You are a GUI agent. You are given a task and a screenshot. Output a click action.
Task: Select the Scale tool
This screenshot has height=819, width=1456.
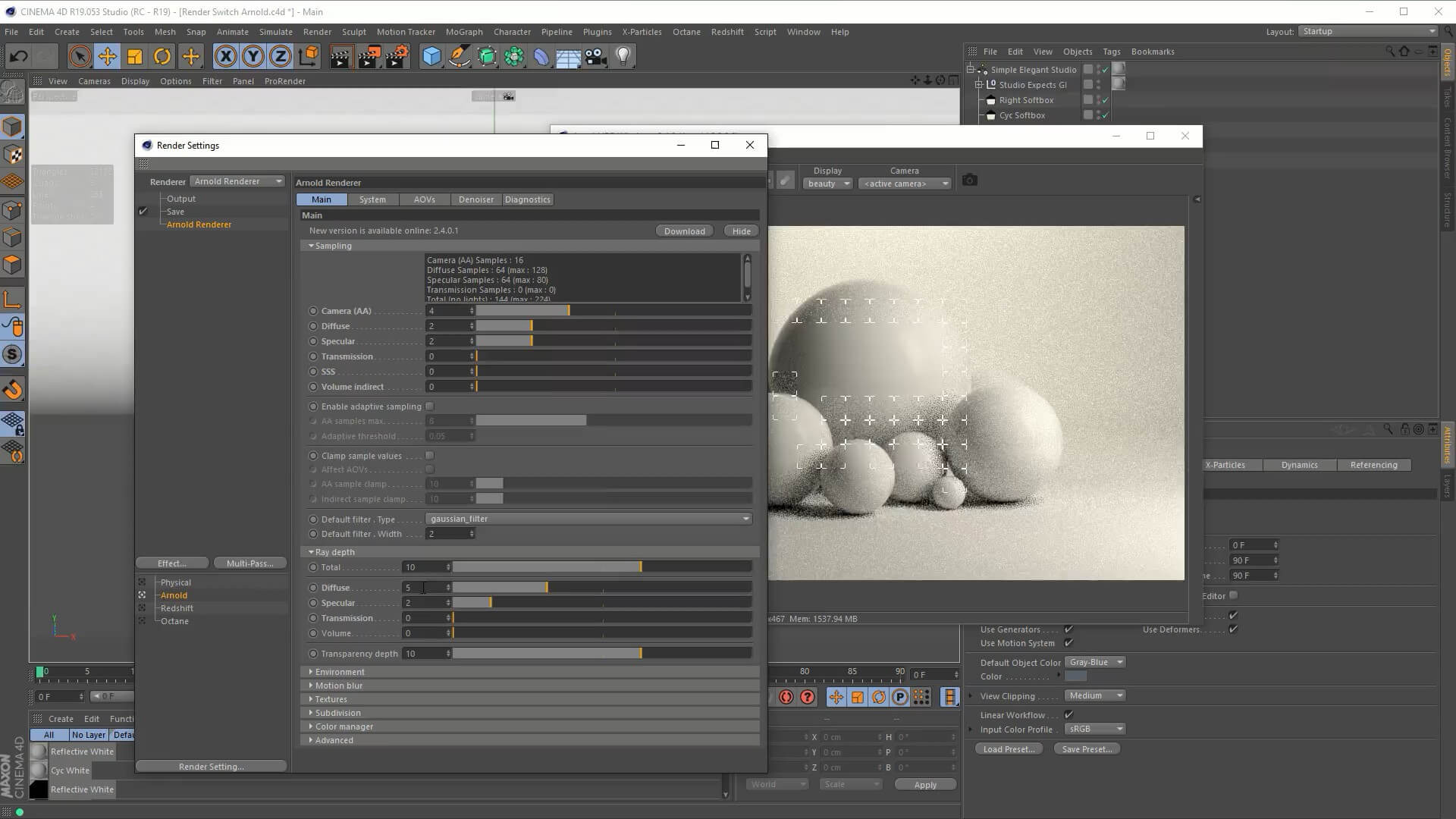(x=134, y=56)
